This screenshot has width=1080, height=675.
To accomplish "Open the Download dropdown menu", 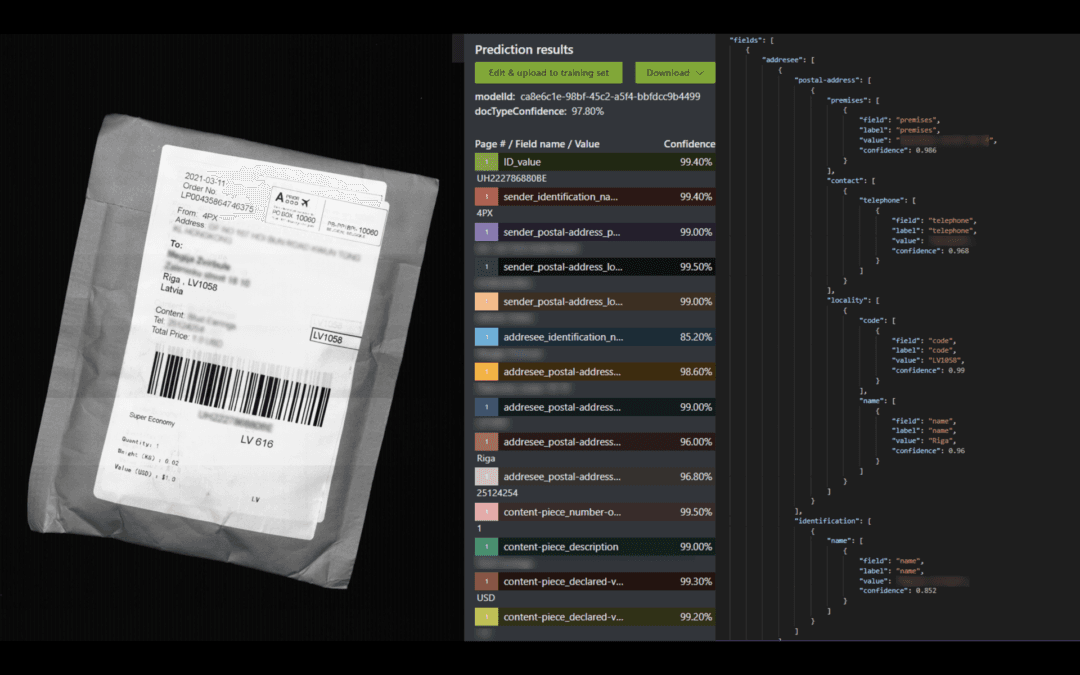I will coord(675,73).
